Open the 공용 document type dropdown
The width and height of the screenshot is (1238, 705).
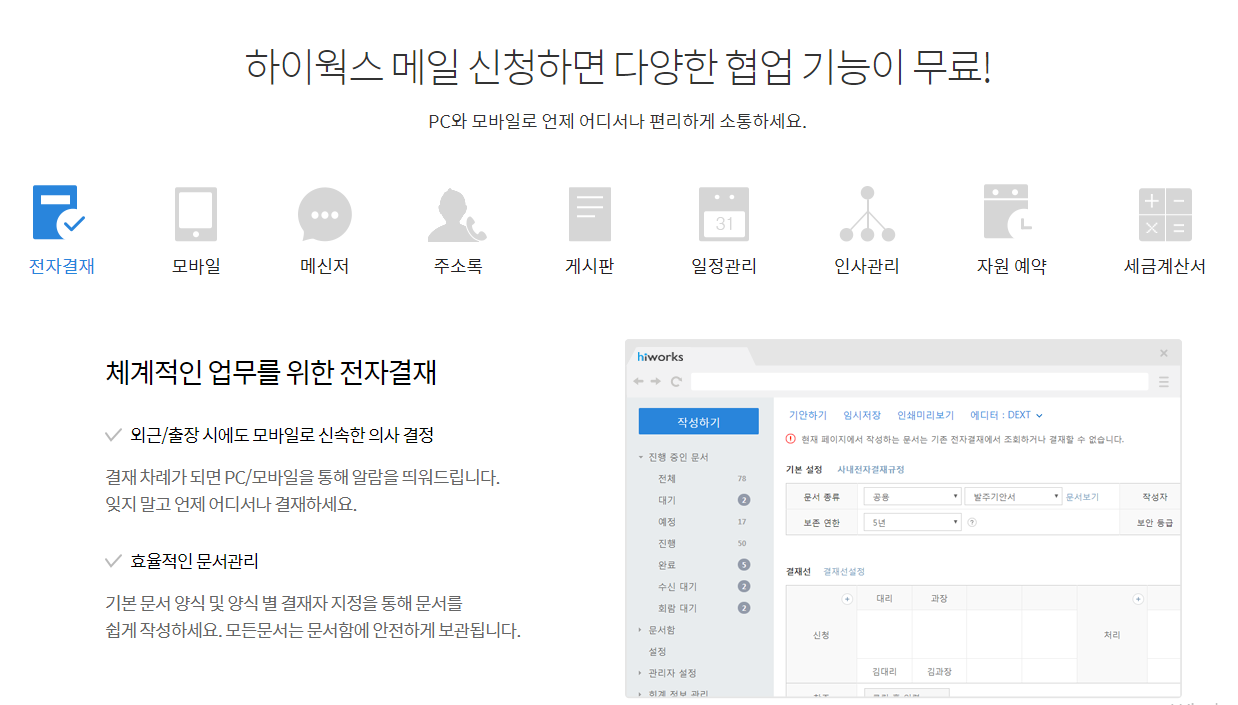pyautogui.click(x=912, y=496)
